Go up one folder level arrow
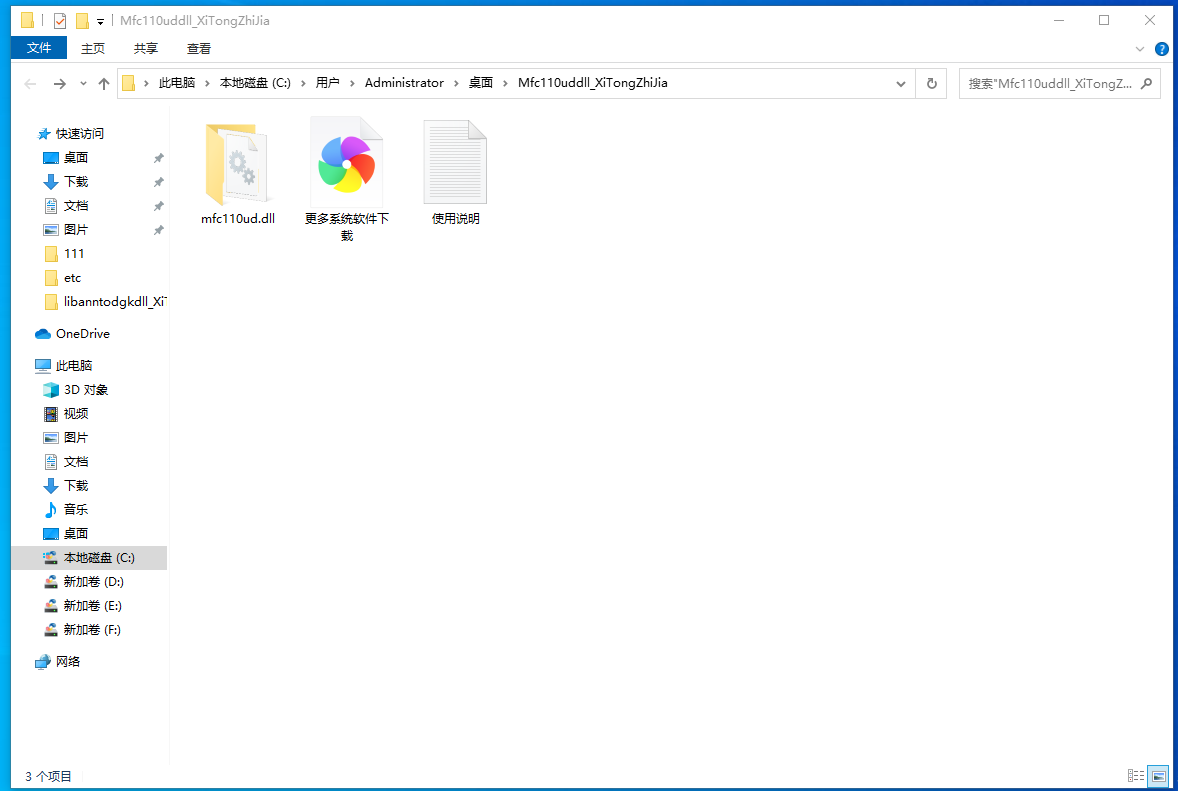 pyautogui.click(x=104, y=83)
